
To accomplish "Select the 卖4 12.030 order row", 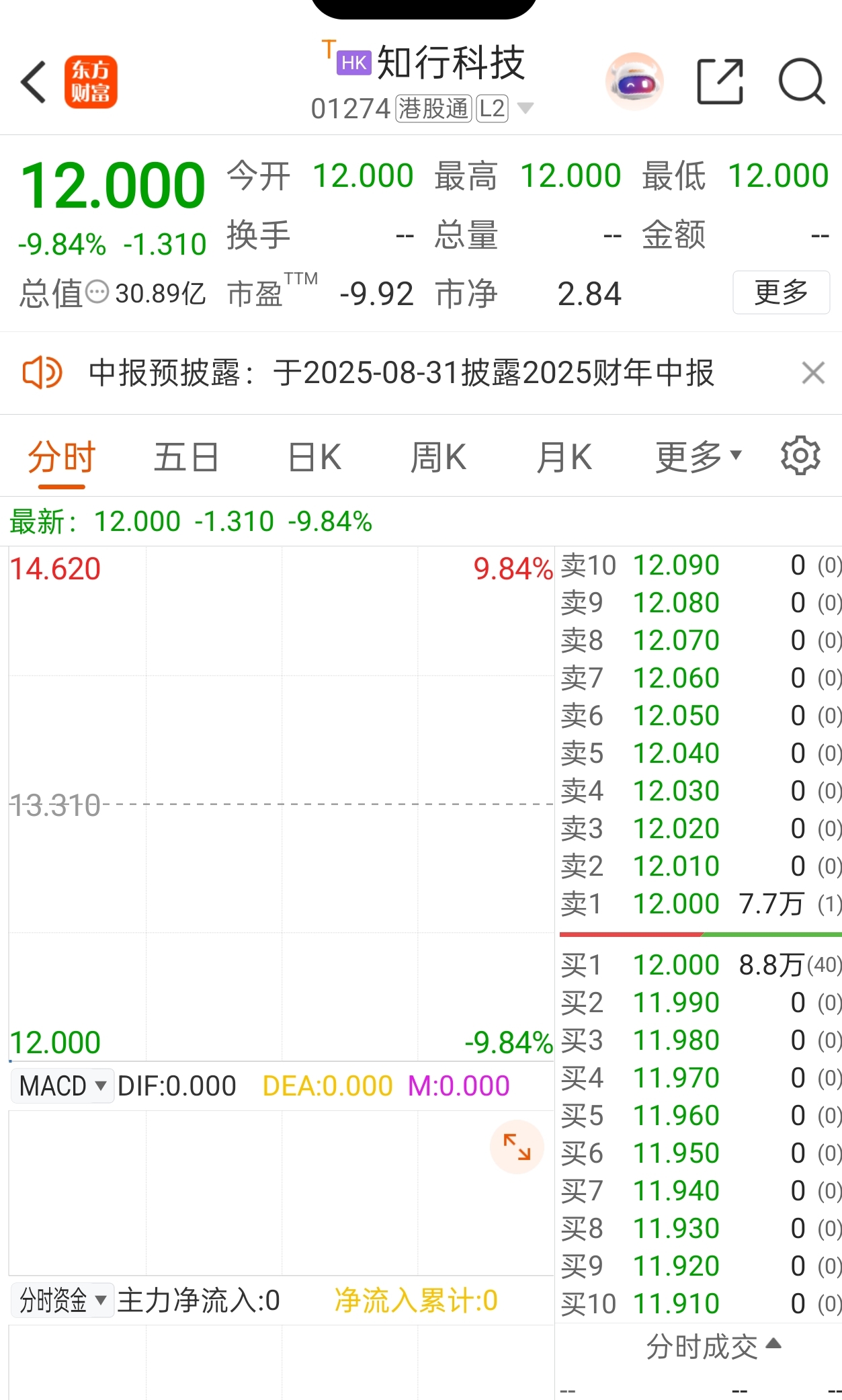I will coord(701,790).
